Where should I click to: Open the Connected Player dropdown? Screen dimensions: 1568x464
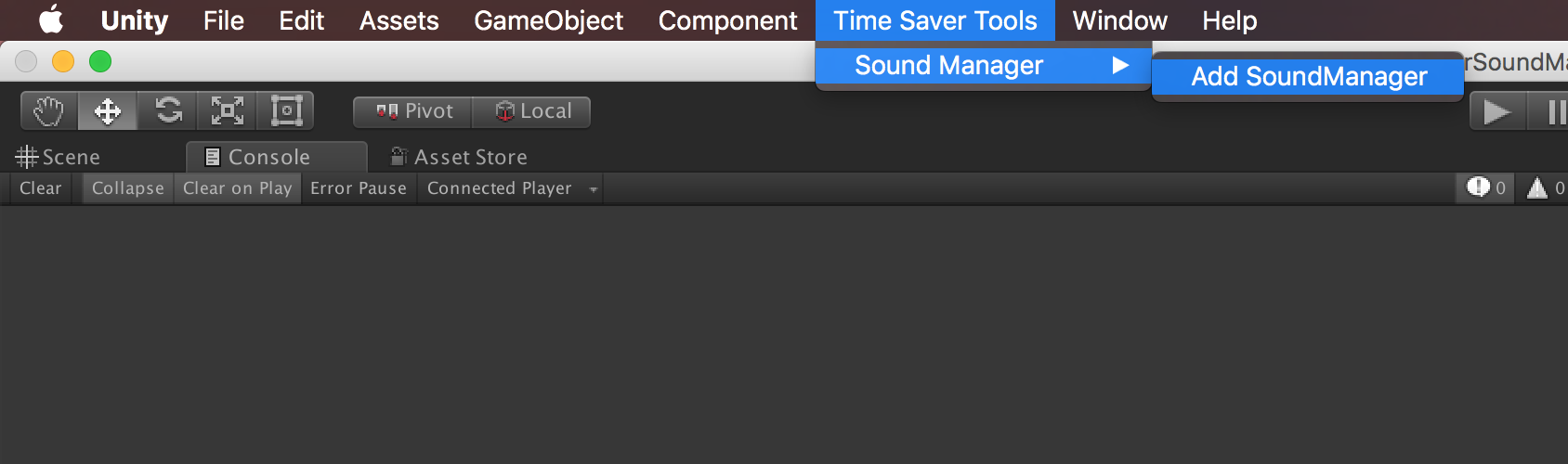(511, 188)
